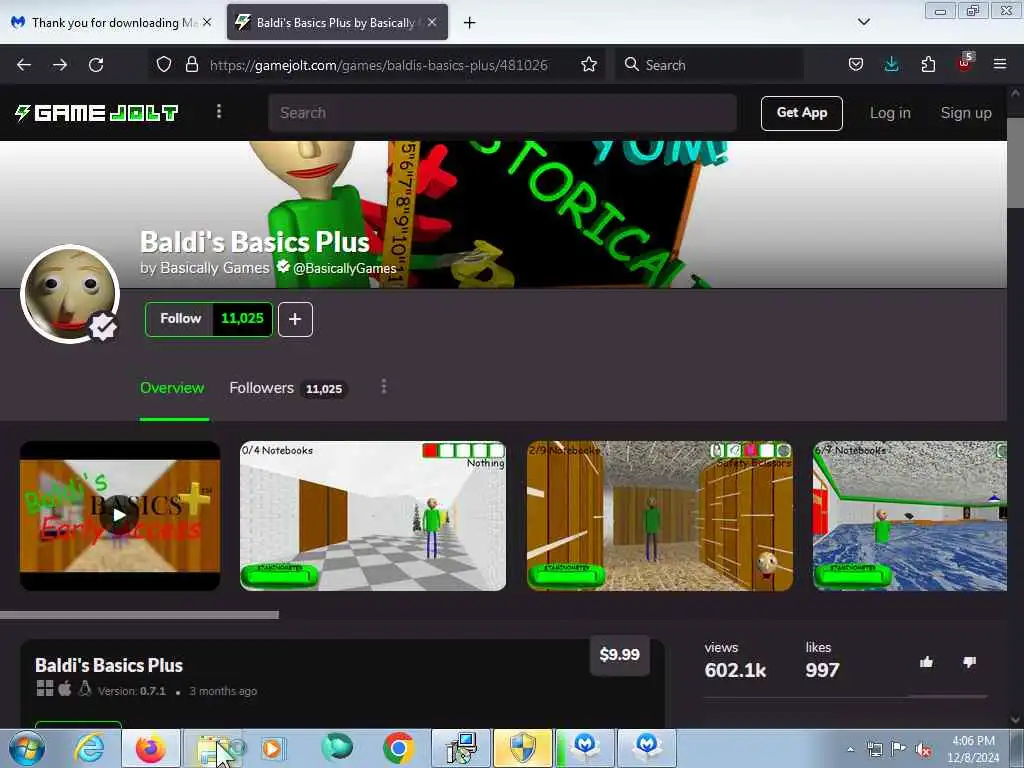Launch Google Chrome from taskbar
This screenshot has width=1024, height=768.
click(x=398, y=748)
